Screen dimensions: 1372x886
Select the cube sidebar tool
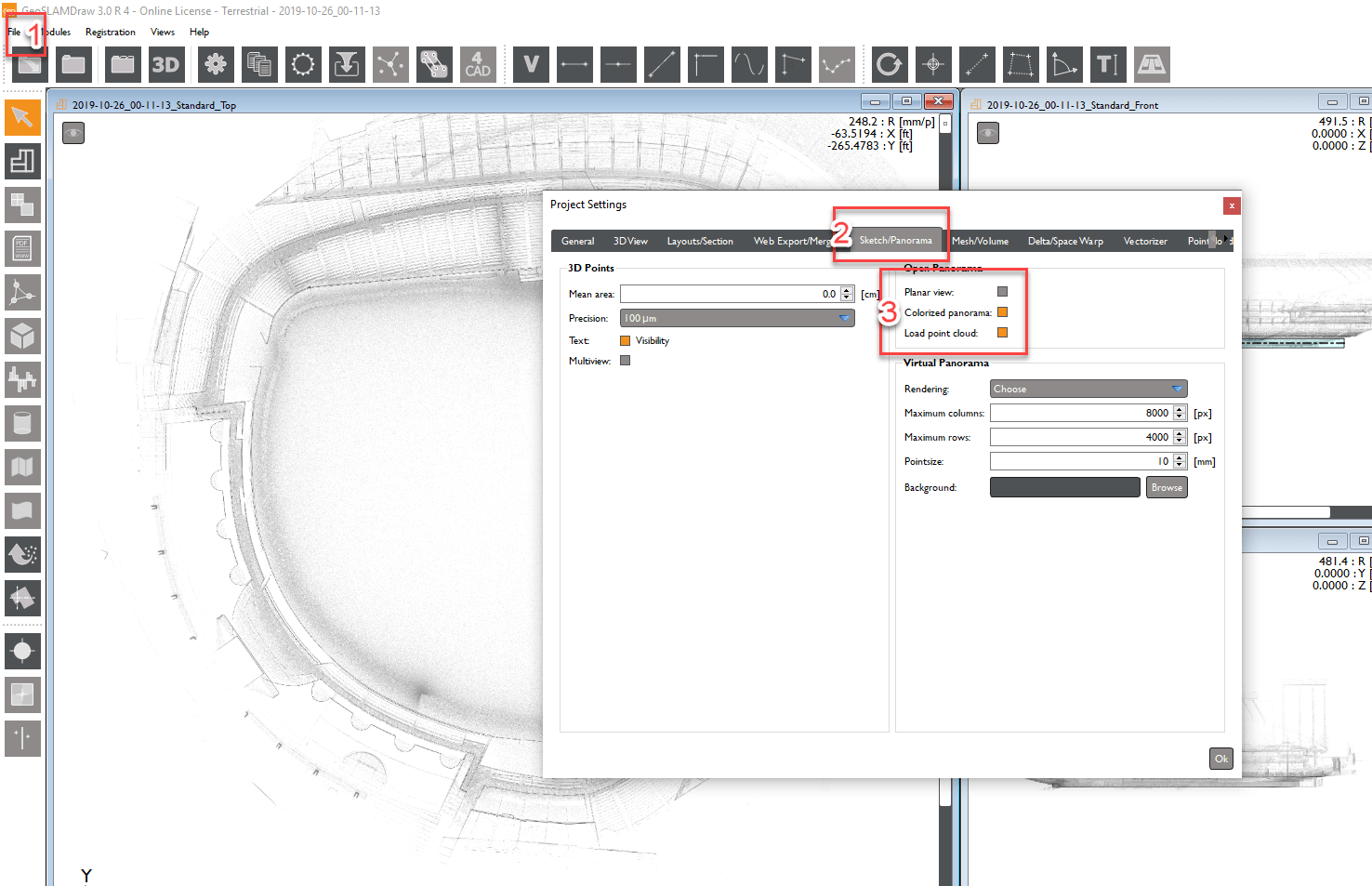[22, 337]
